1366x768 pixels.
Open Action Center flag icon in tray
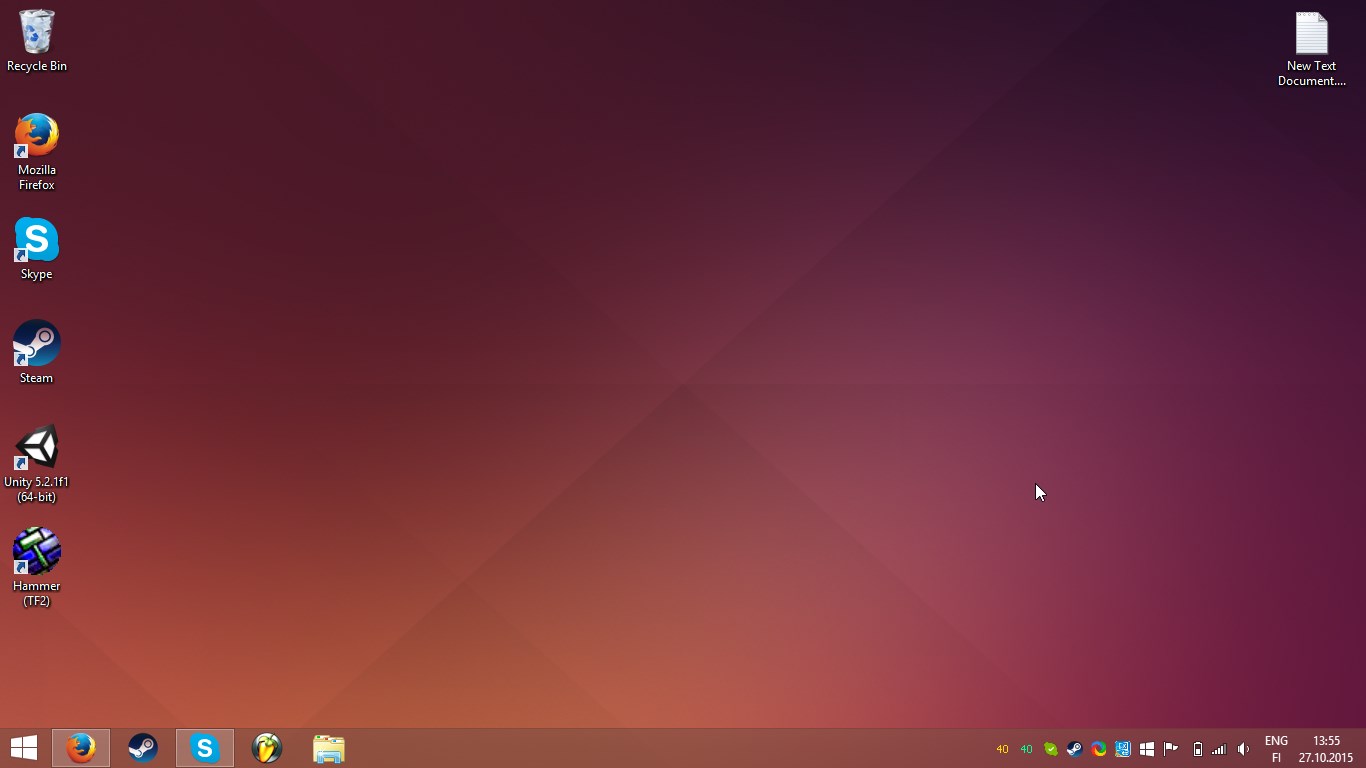1171,749
